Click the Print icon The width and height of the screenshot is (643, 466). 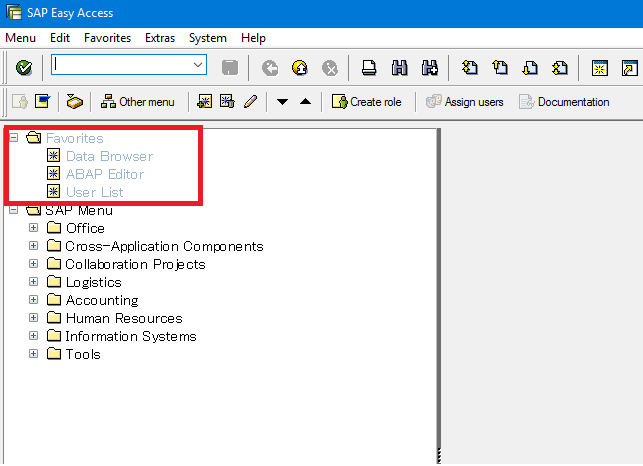(x=369, y=68)
